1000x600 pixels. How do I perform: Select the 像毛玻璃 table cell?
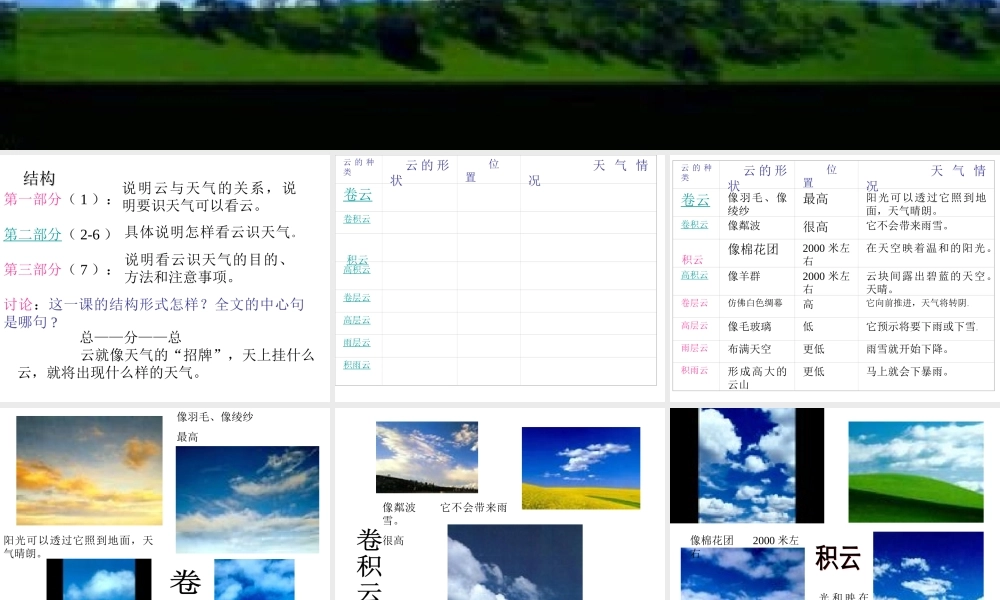pos(749,326)
